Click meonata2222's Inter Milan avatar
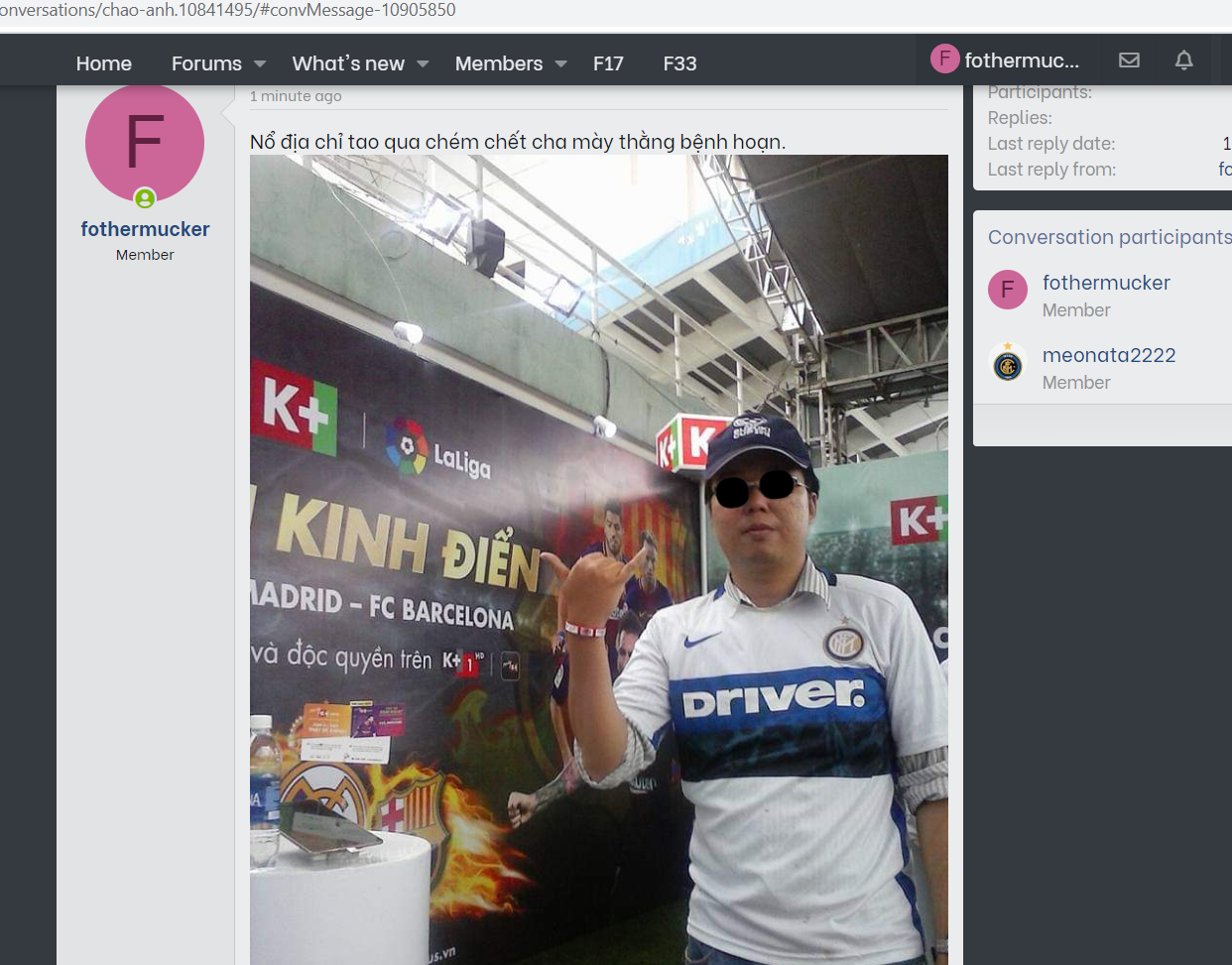 click(x=1008, y=362)
